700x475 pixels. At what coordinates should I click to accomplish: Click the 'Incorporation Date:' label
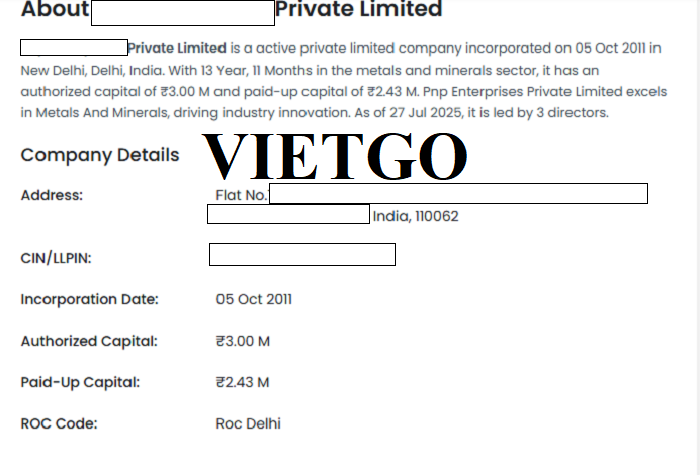(x=89, y=299)
